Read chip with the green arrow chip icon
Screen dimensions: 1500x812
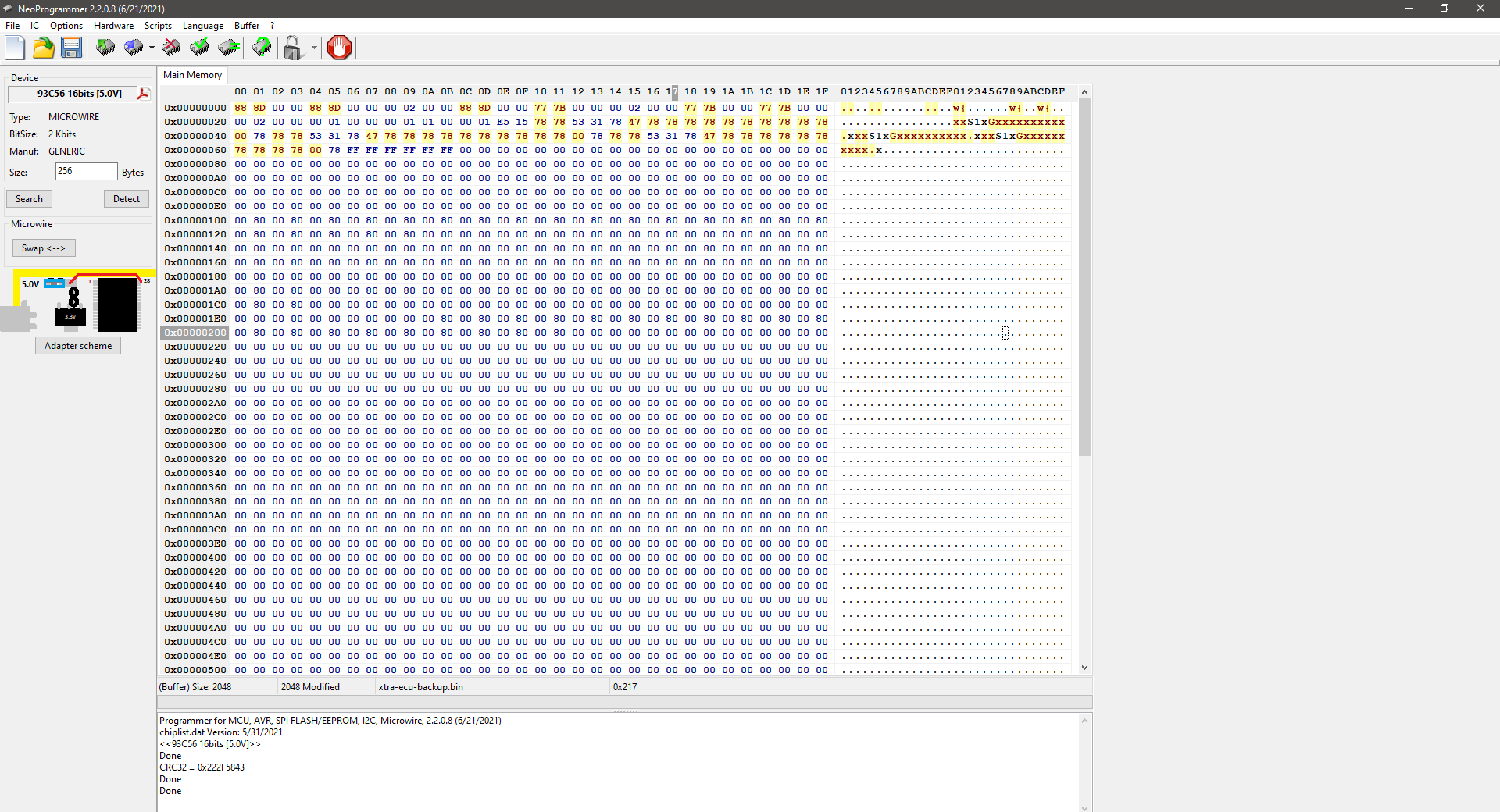[105, 48]
